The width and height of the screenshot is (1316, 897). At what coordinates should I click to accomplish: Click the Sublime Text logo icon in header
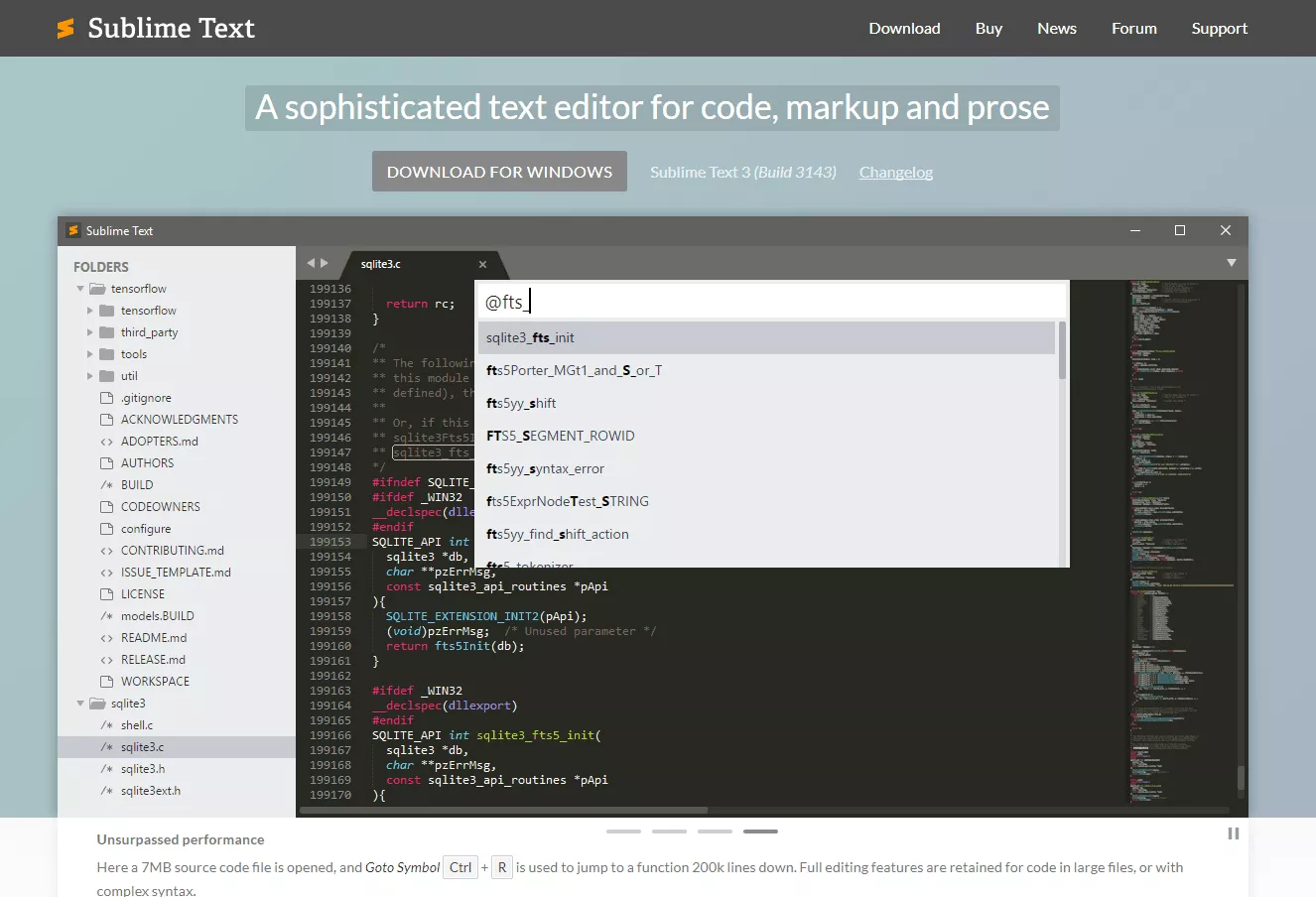tap(66, 29)
